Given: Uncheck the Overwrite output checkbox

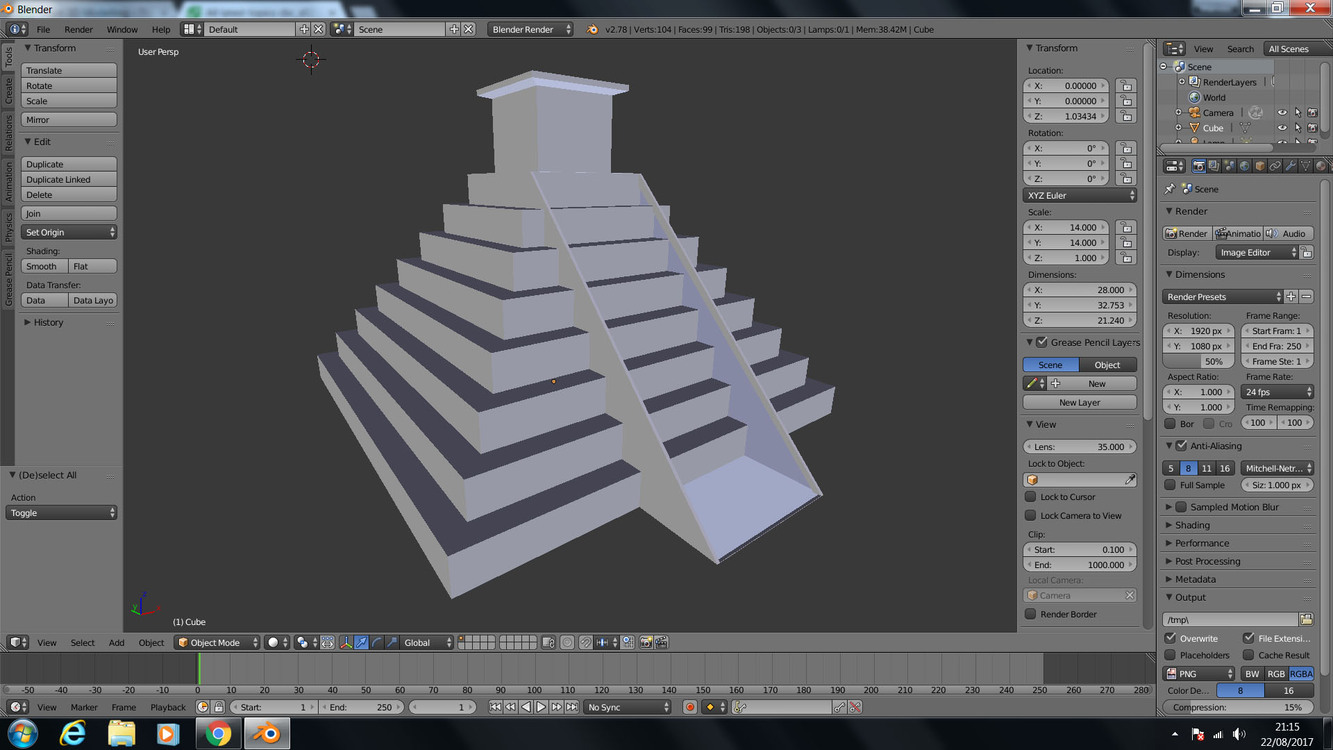Looking at the screenshot, I should pos(1171,638).
